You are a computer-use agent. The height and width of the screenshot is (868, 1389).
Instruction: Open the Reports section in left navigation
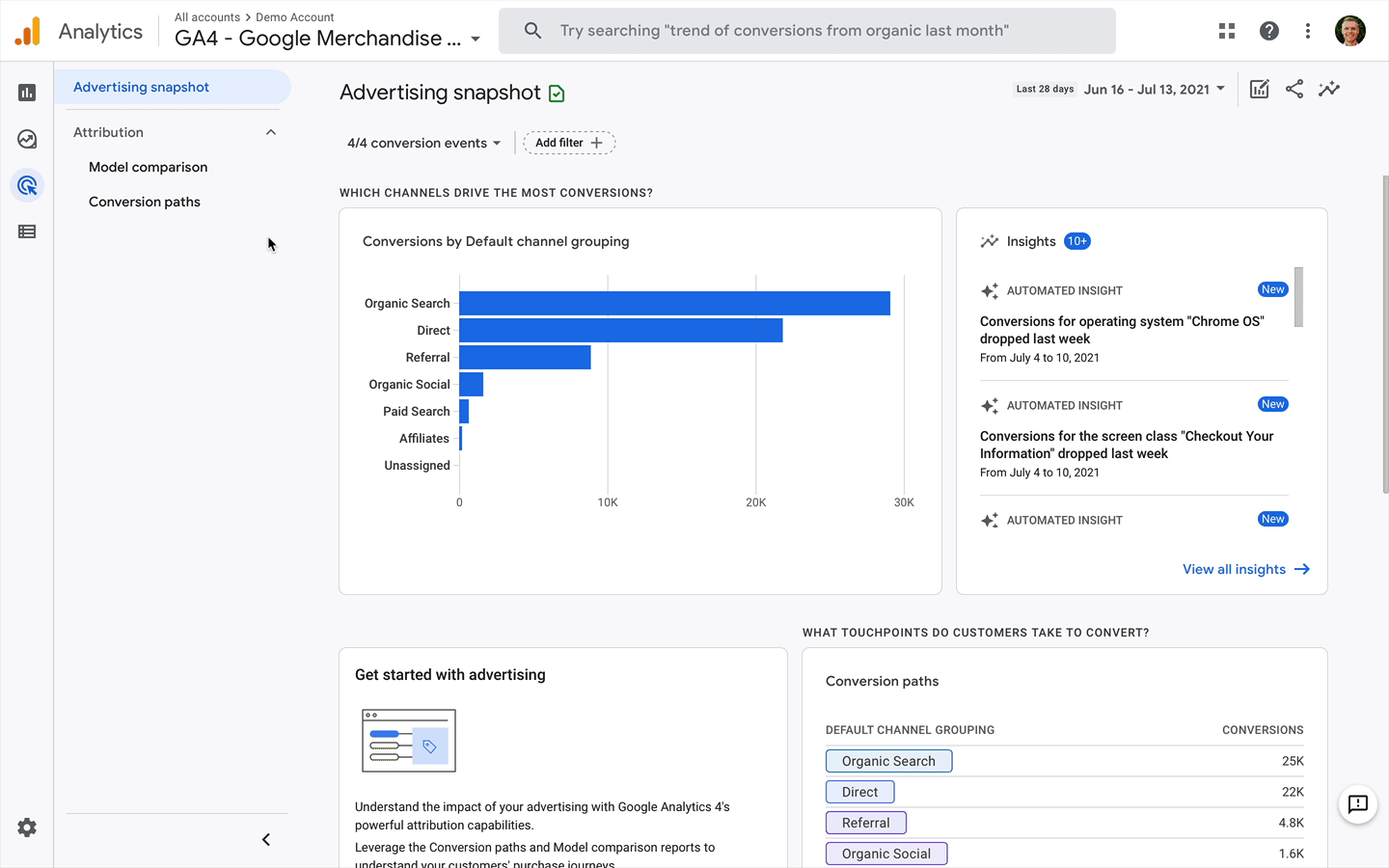coord(27,92)
